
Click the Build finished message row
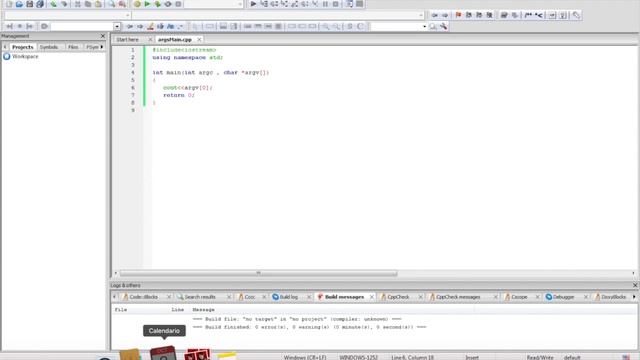click(x=309, y=327)
